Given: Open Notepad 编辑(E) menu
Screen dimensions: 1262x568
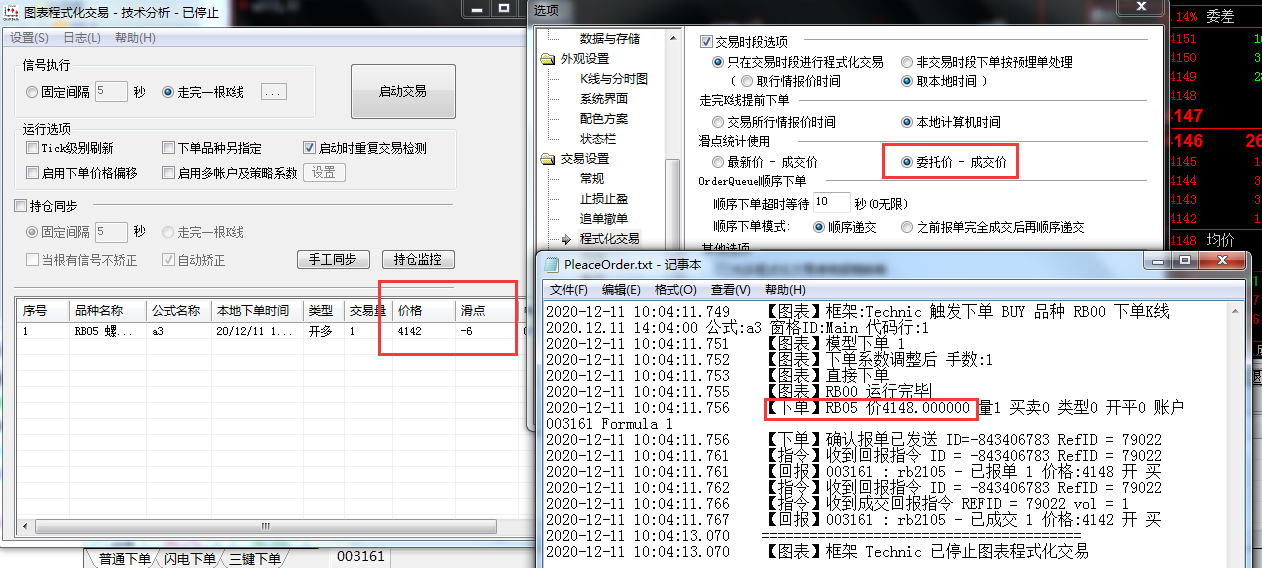Looking at the screenshot, I should [x=622, y=290].
